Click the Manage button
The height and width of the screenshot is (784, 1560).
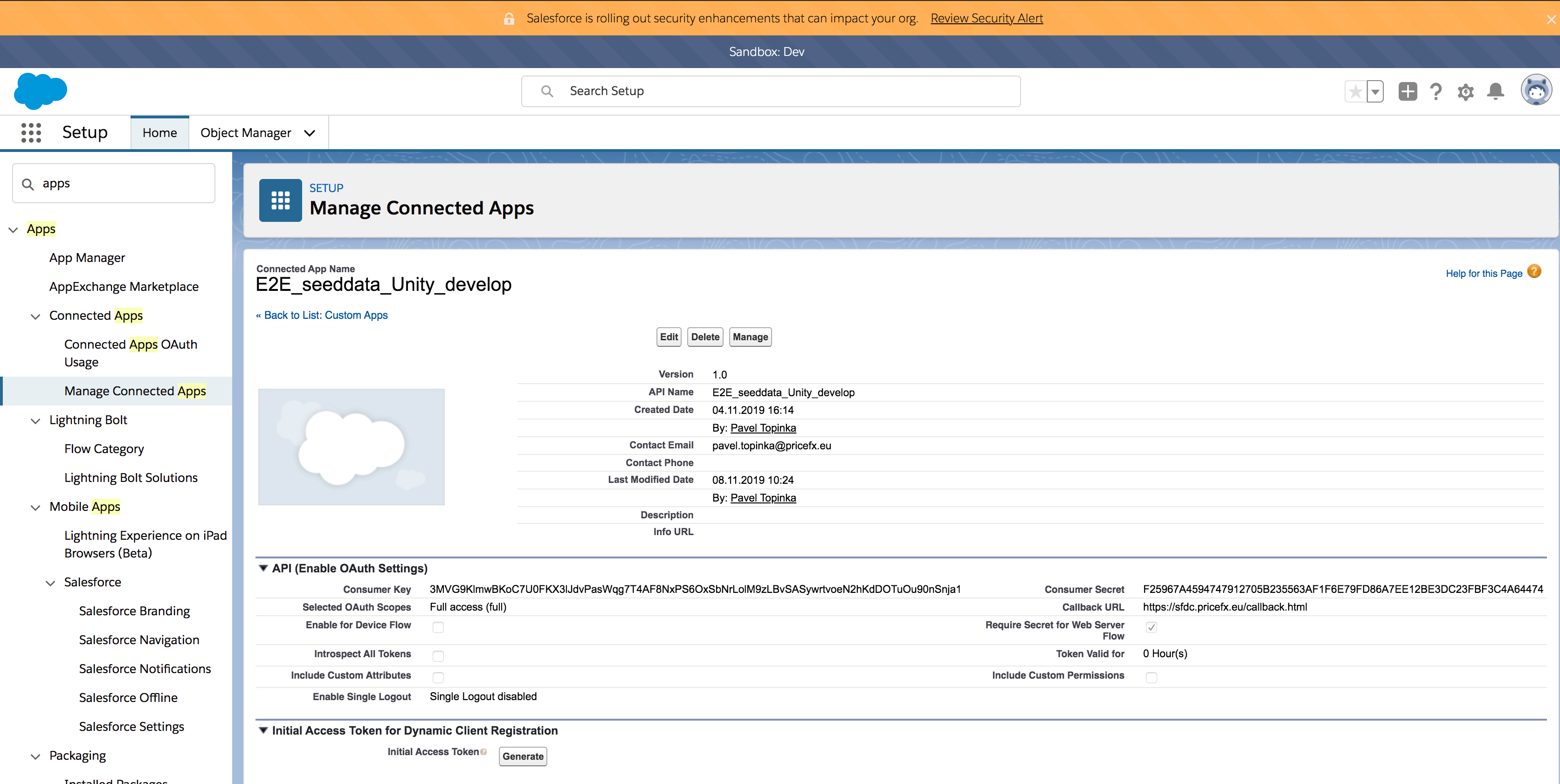750,337
